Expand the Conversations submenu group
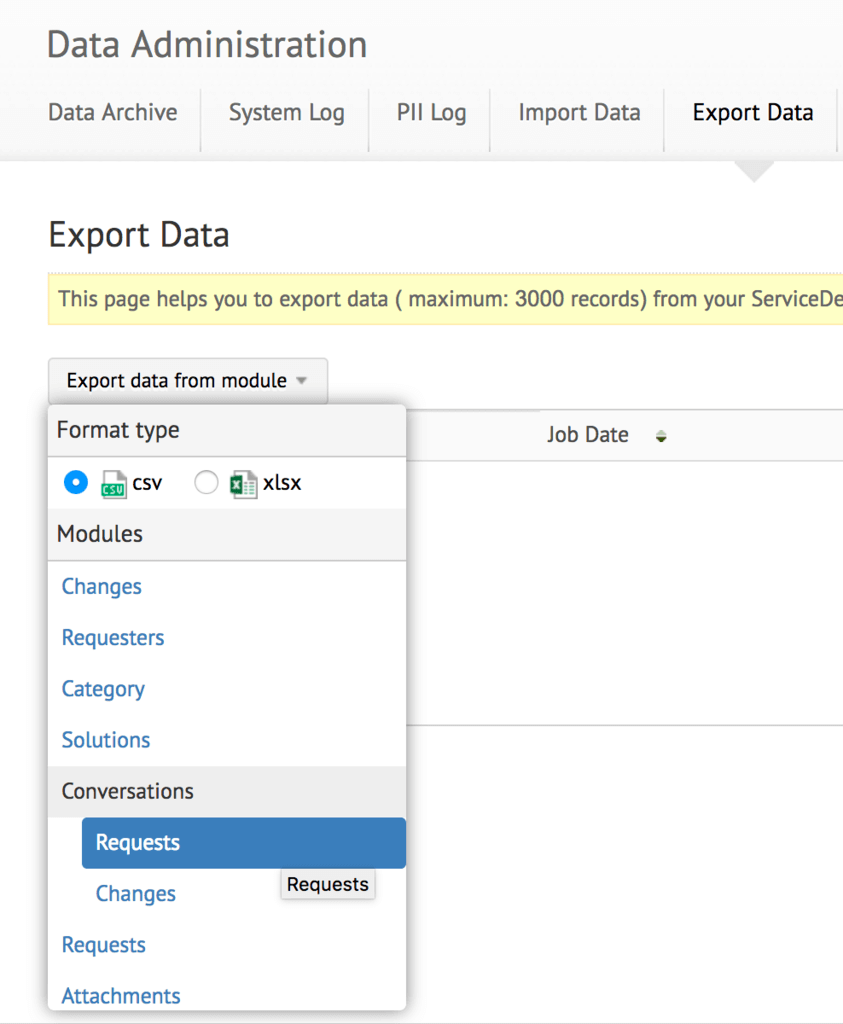The image size is (843, 1024). (x=128, y=791)
